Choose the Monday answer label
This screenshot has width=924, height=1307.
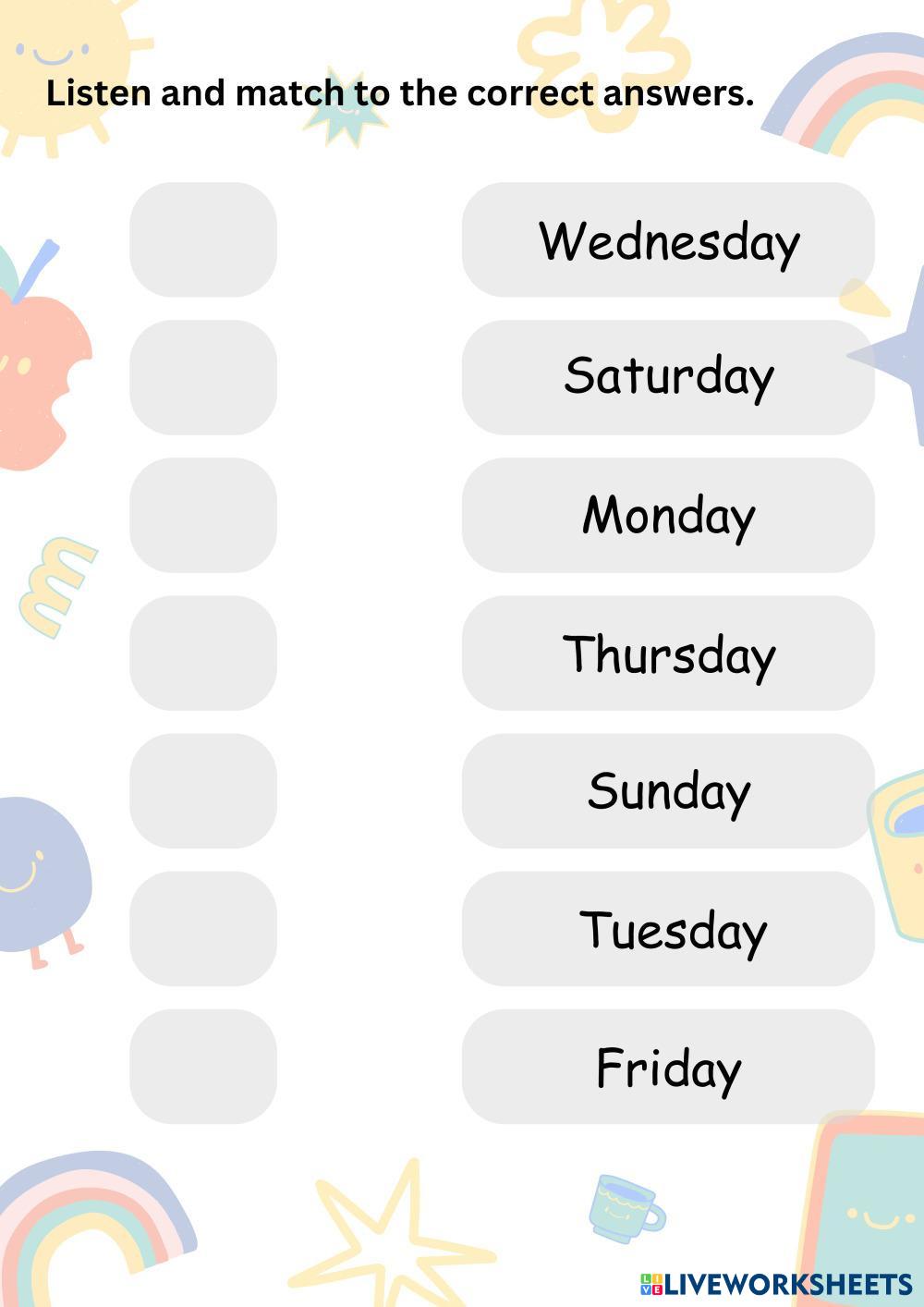coord(668,515)
